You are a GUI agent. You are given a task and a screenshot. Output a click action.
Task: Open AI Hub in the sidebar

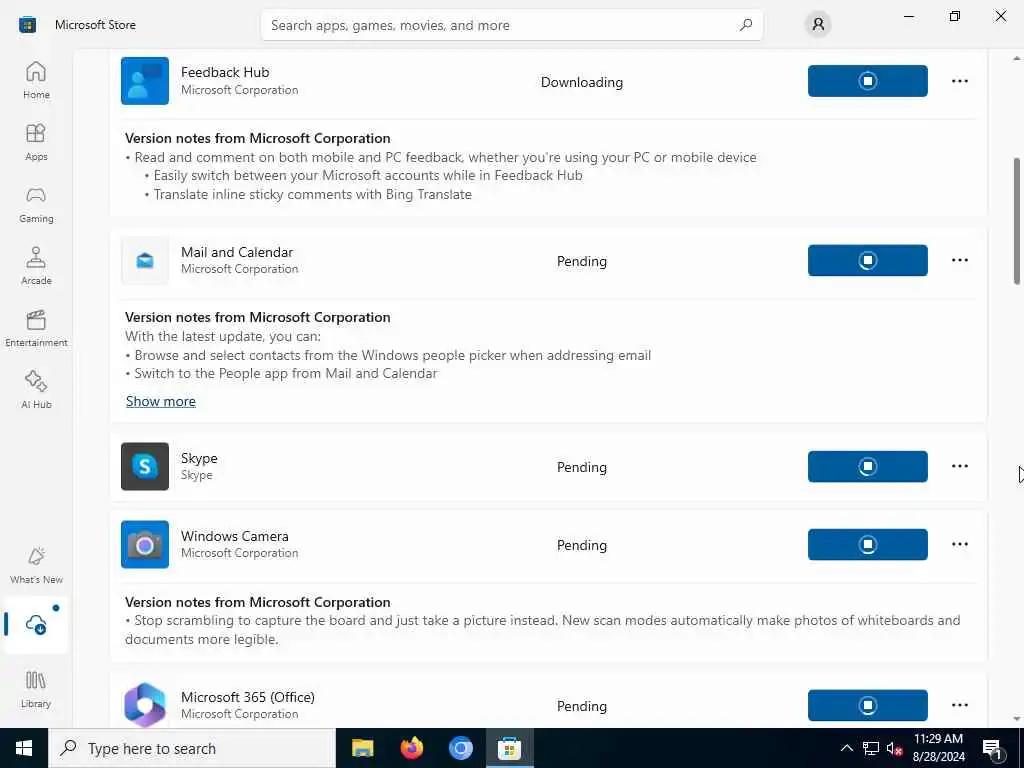pyautogui.click(x=36, y=391)
